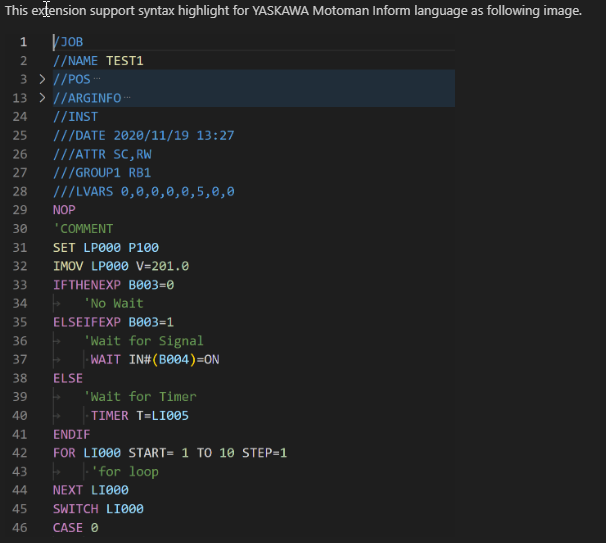The height and width of the screenshot is (543, 606).
Task: Click line number 42 in the gutter
Action: (20, 453)
